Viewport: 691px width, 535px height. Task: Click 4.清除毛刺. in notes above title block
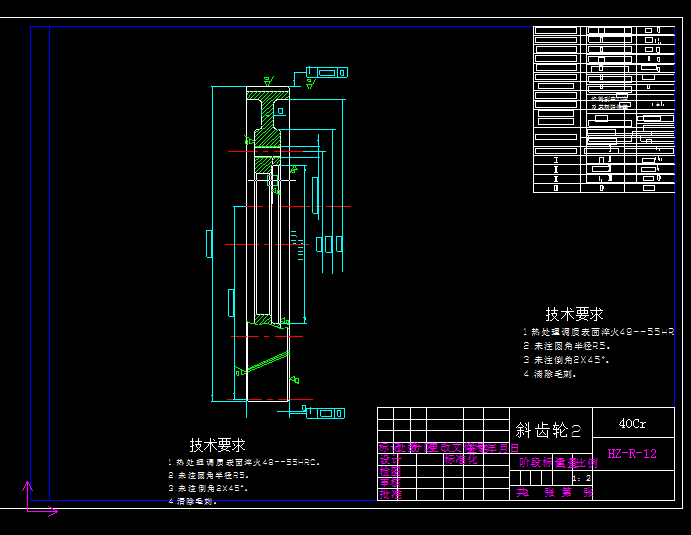pos(550,374)
